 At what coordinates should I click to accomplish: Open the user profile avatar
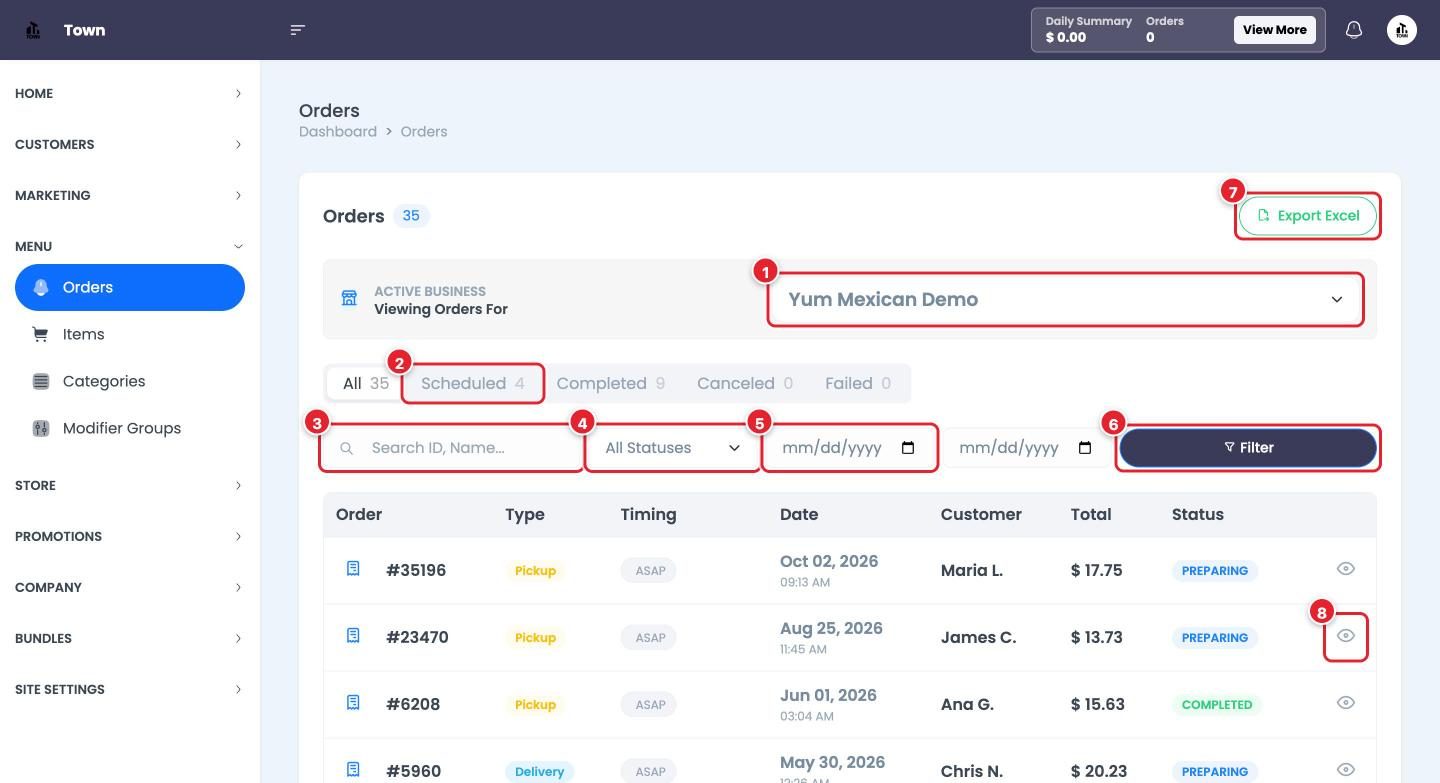tap(1402, 30)
